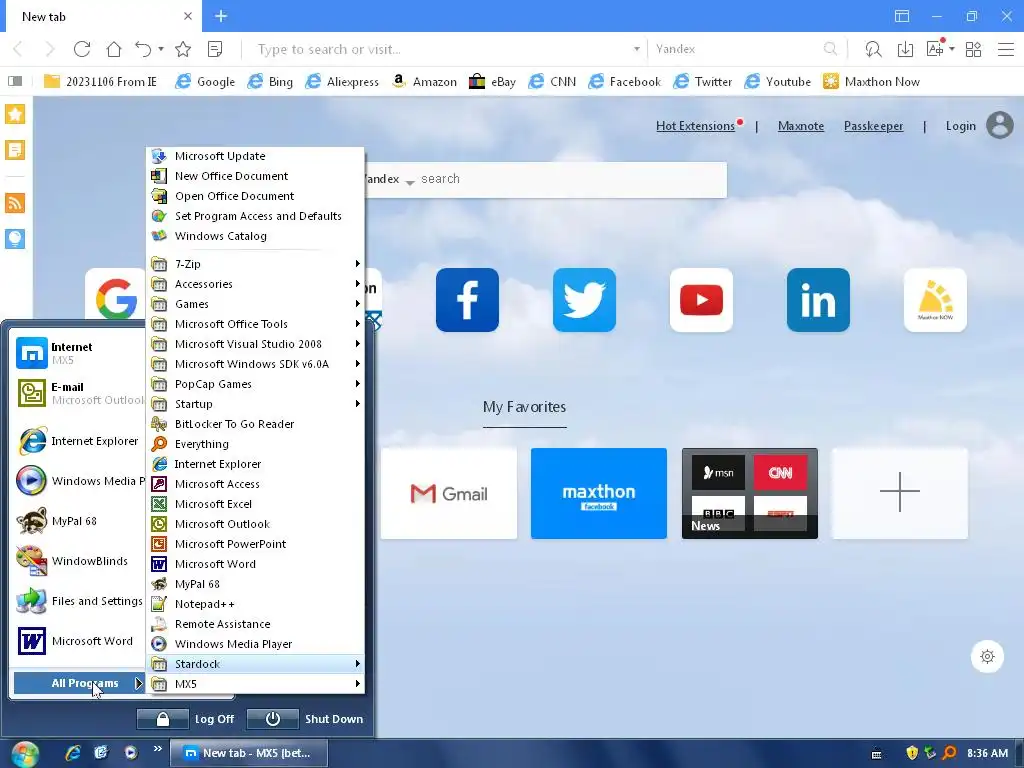The image size is (1024, 768).
Task: Open the reader mode note icon in toolbar
Action: 215,49
